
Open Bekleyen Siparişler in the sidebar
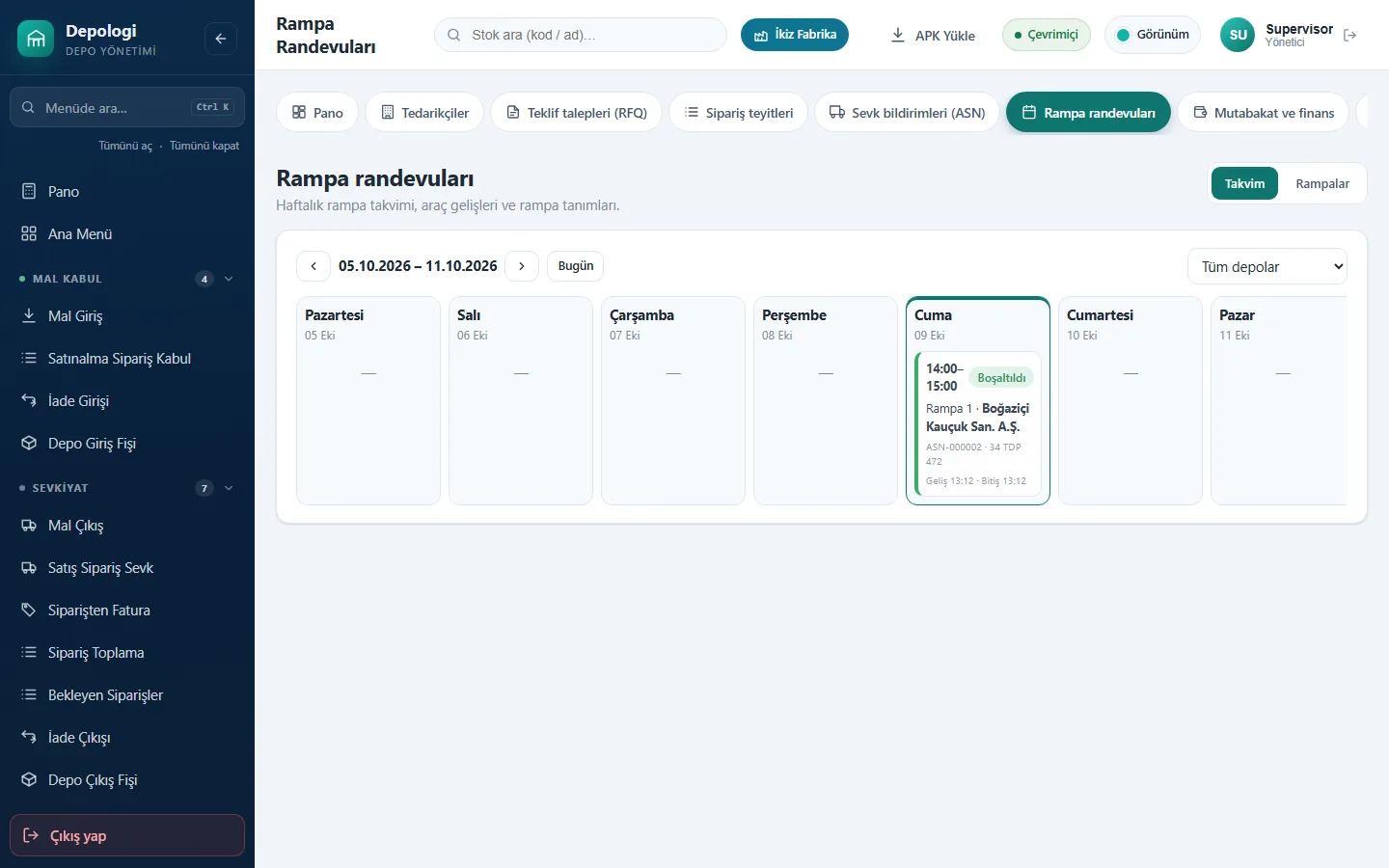tap(127, 695)
